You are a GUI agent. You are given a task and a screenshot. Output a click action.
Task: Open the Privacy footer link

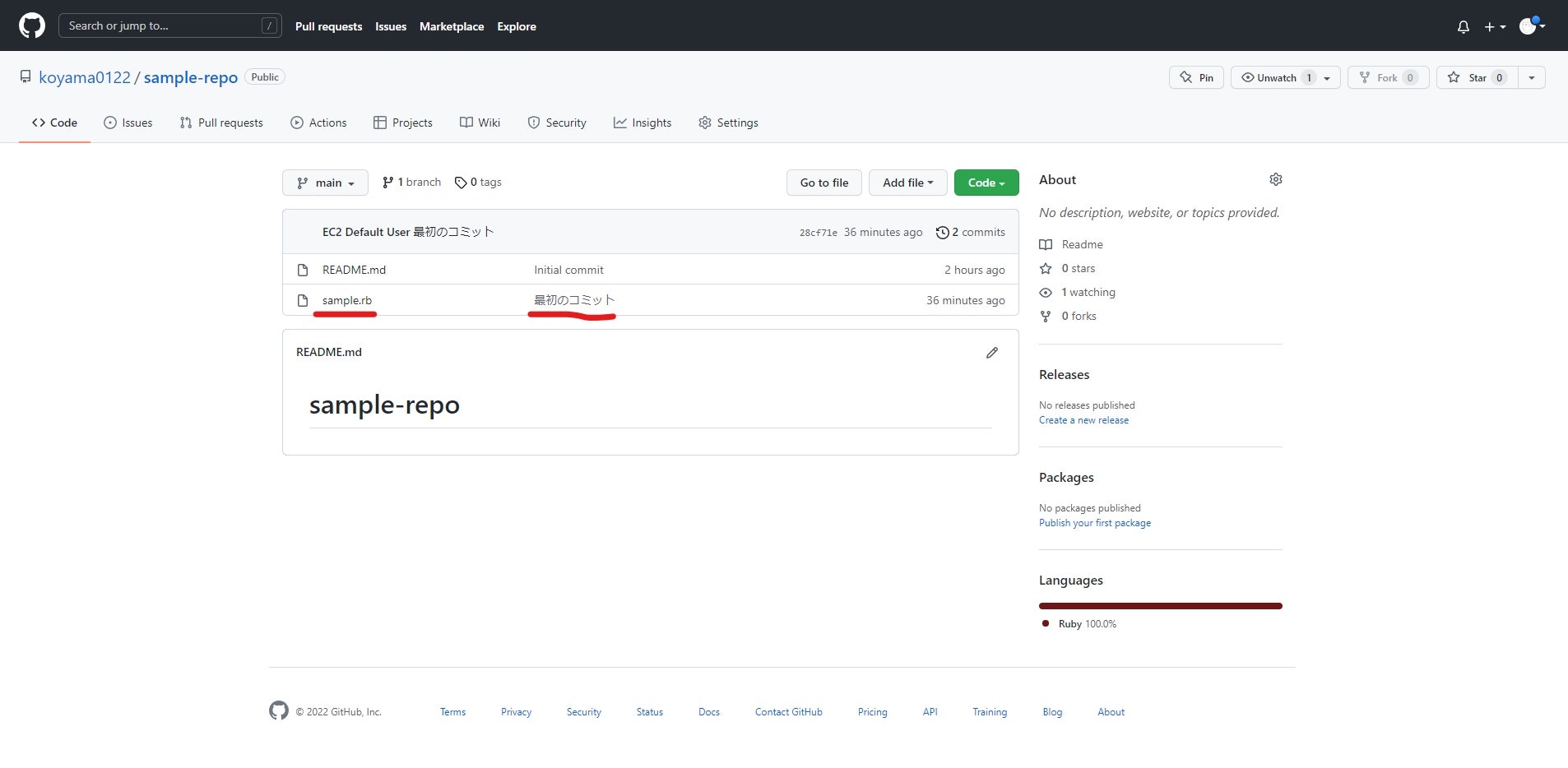click(x=516, y=712)
